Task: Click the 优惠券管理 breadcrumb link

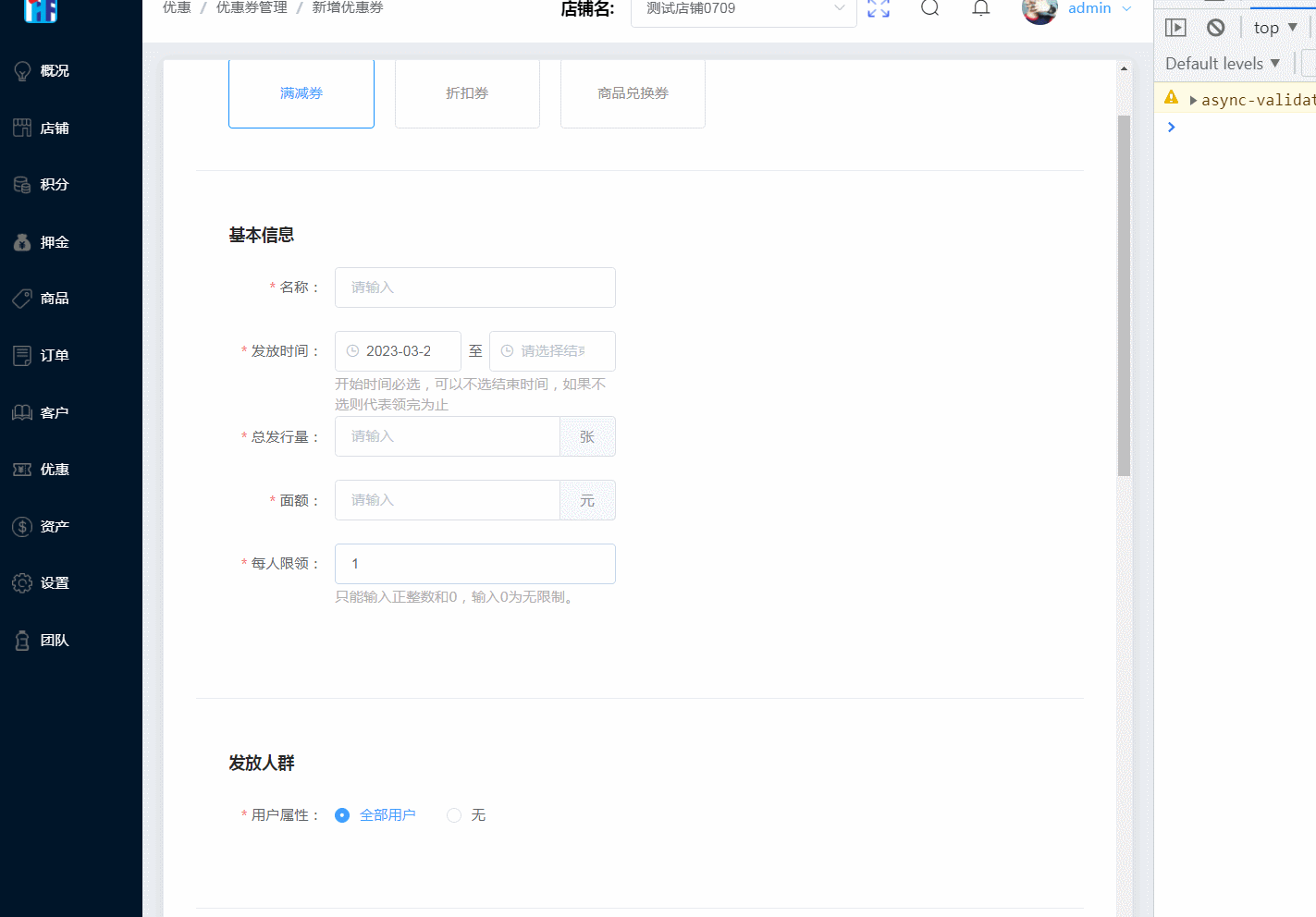Action: click(251, 7)
